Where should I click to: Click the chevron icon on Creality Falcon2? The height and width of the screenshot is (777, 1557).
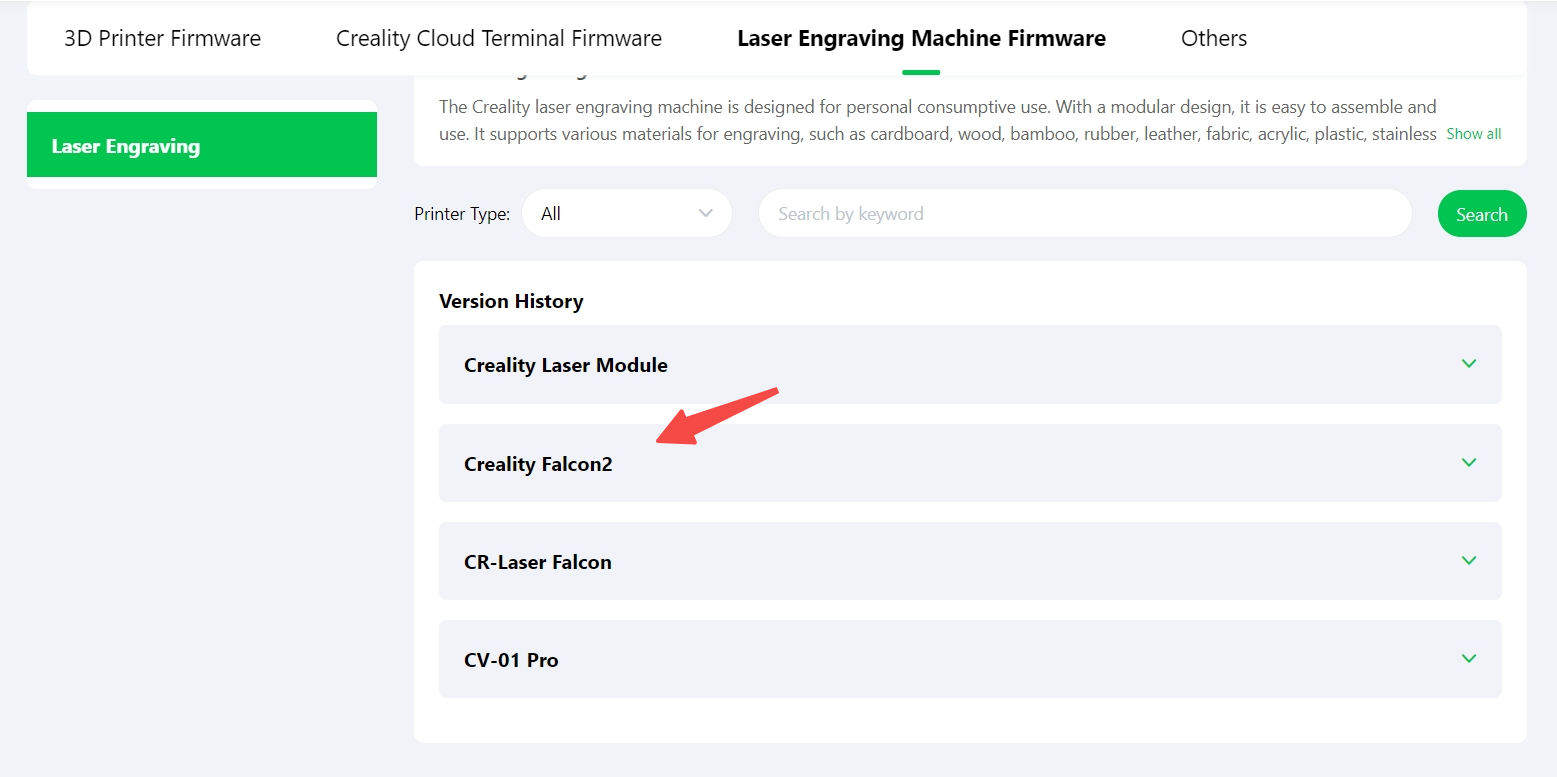[1468, 462]
